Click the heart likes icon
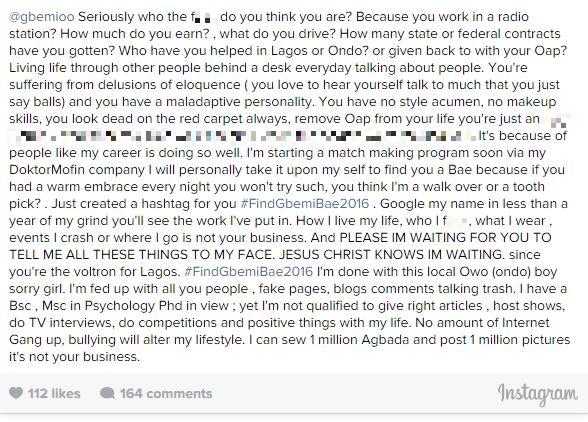The height and width of the screenshot is (422, 588). [16, 393]
